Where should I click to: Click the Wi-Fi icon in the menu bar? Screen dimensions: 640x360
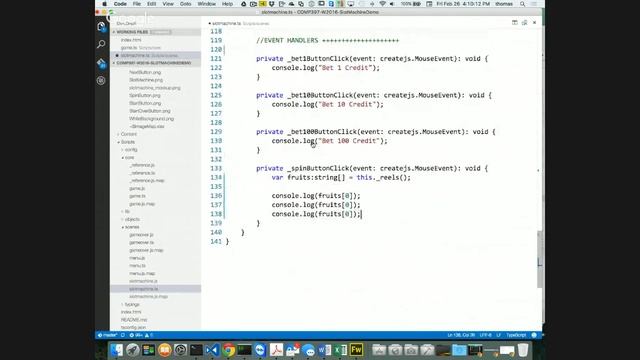382,4
